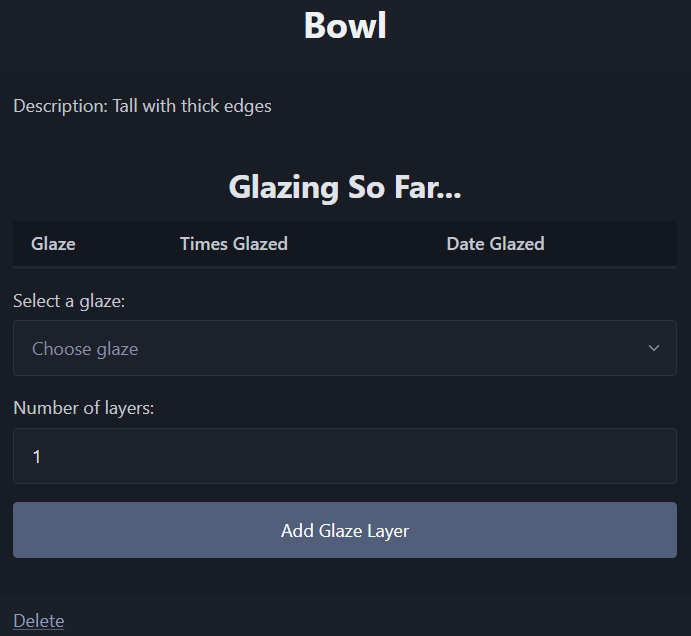Click the 'Glazing So Far...' heading
This screenshot has height=636, width=691.
tap(345, 186)
